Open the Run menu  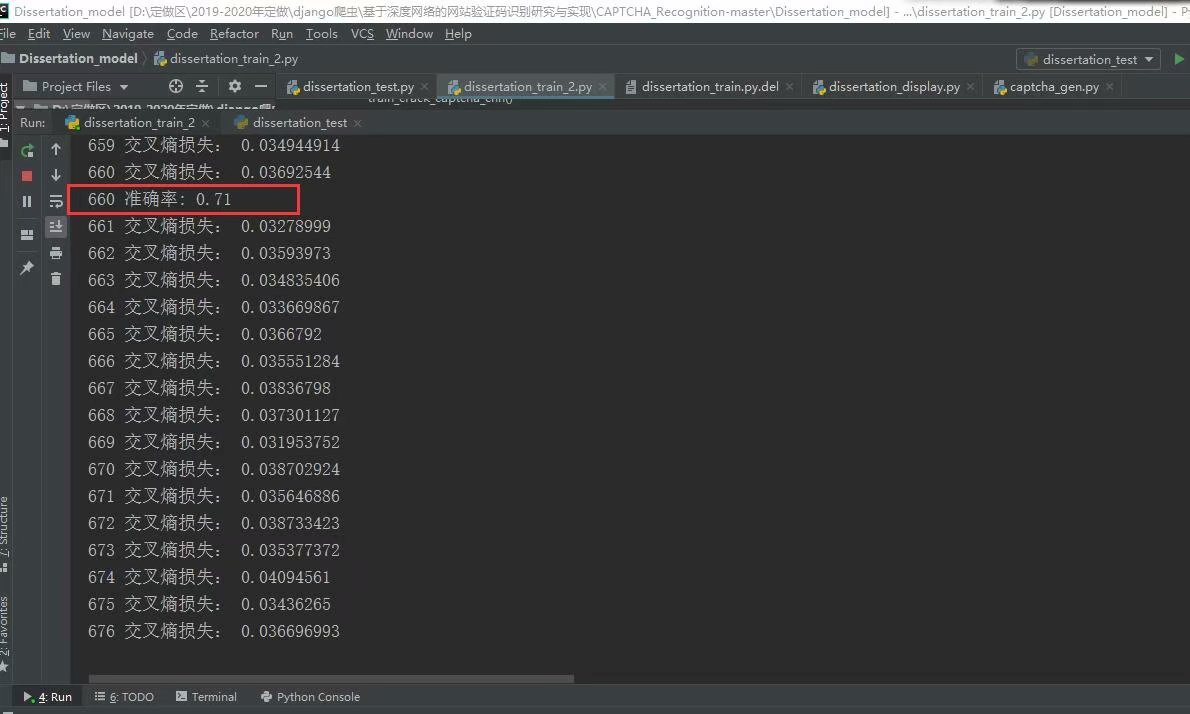pos(282,34)
